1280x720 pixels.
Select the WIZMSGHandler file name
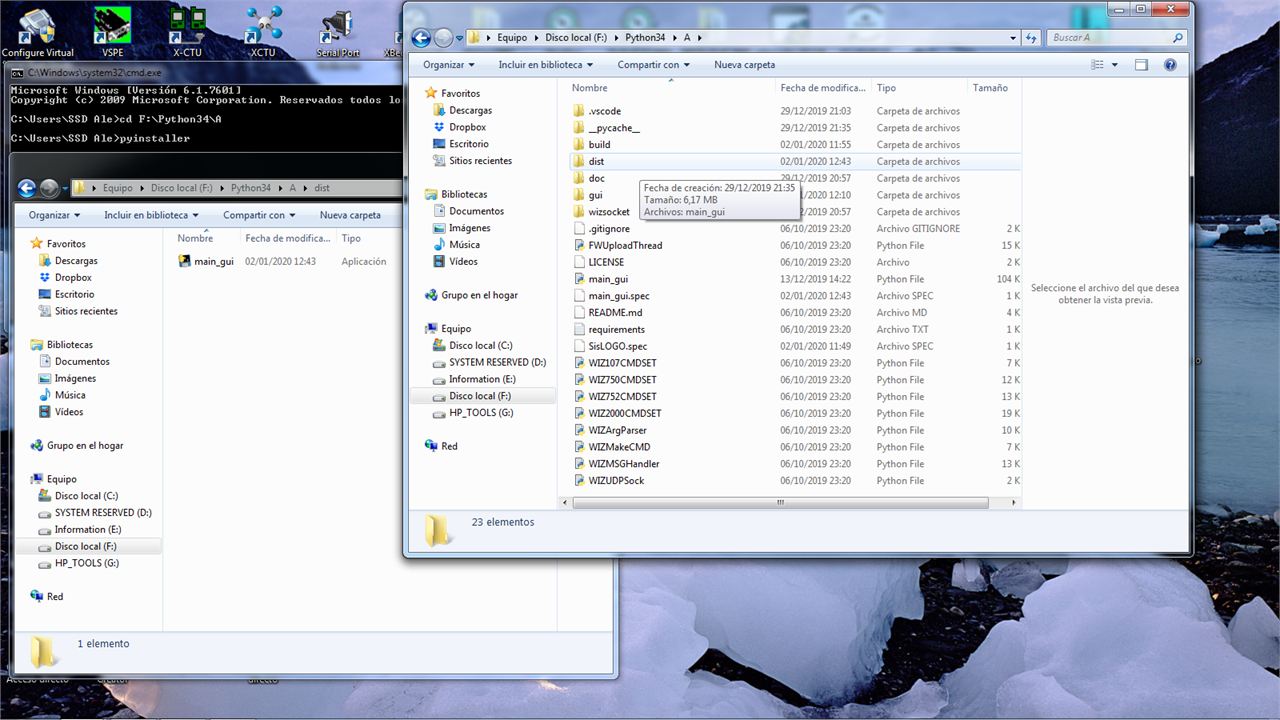point(624,464)
